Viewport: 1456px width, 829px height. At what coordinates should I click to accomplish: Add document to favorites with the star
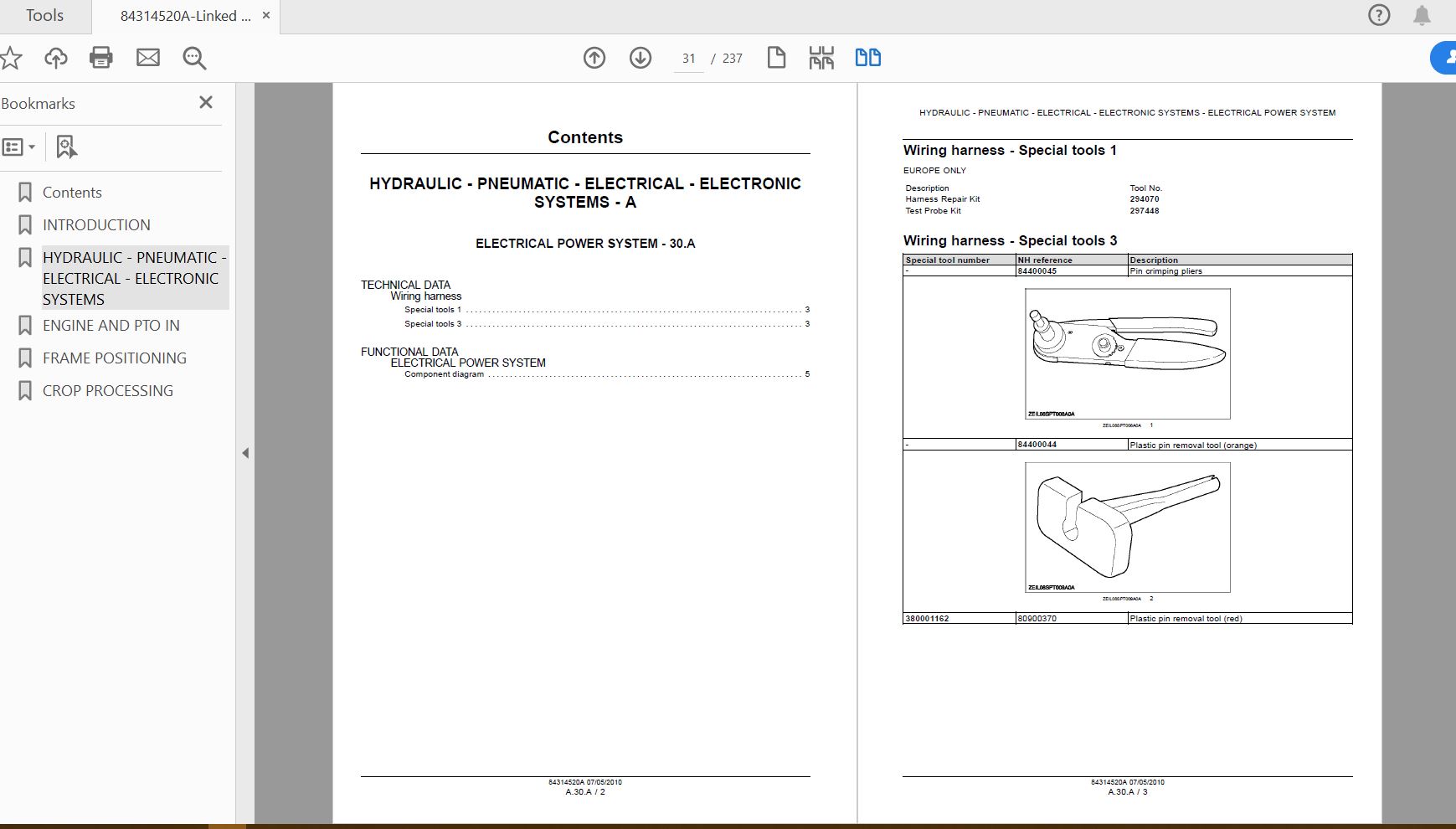click(11, 58)
